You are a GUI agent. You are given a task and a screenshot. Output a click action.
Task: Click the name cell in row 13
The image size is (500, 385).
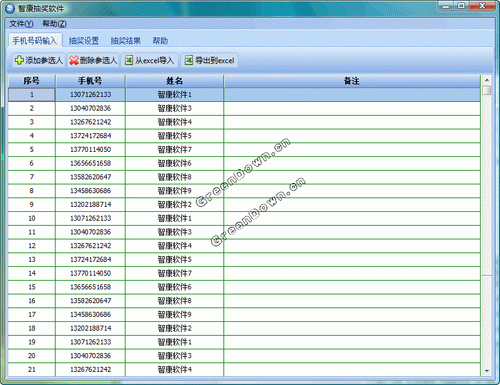click(x=174, y=259)
